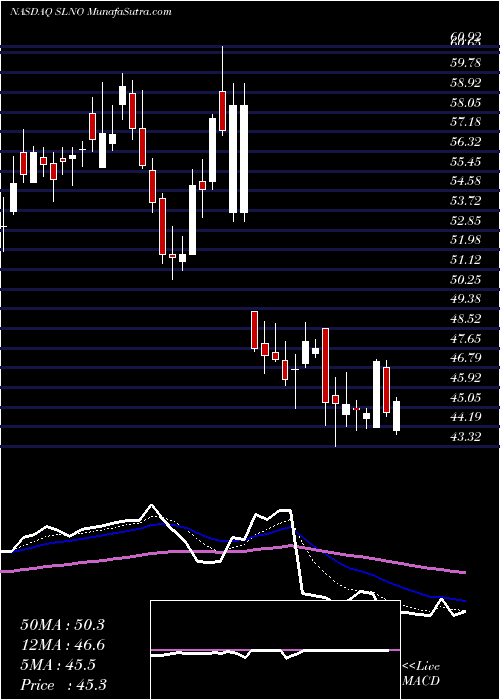500x700 pixels.
Task: Open the MACD inset chart panel
Action: (275, 650)
